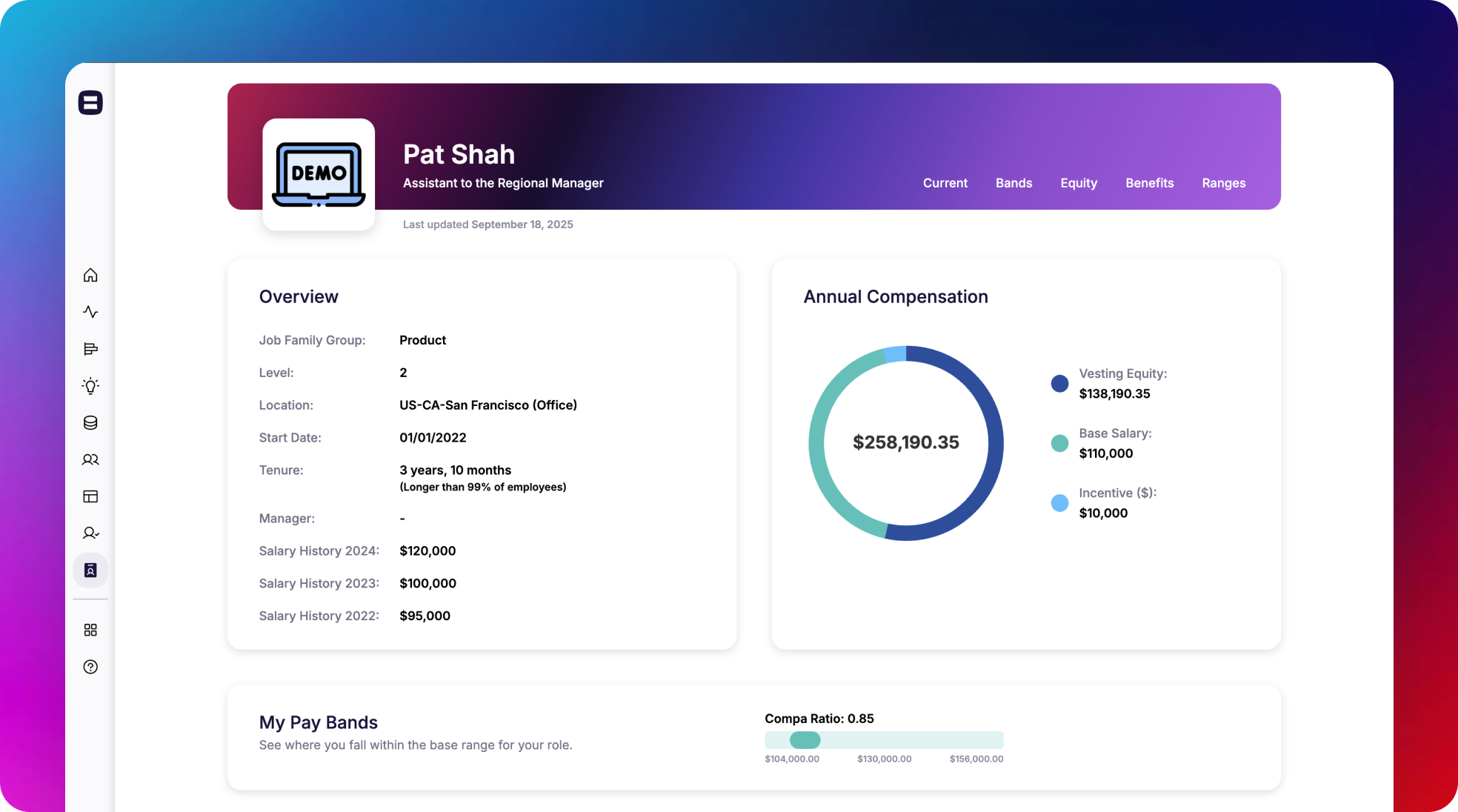Image resolution: width=1458 pixels, height=812 pixels.
Task: Open the lightbulb insights icon
Action: tap(90, 386)
